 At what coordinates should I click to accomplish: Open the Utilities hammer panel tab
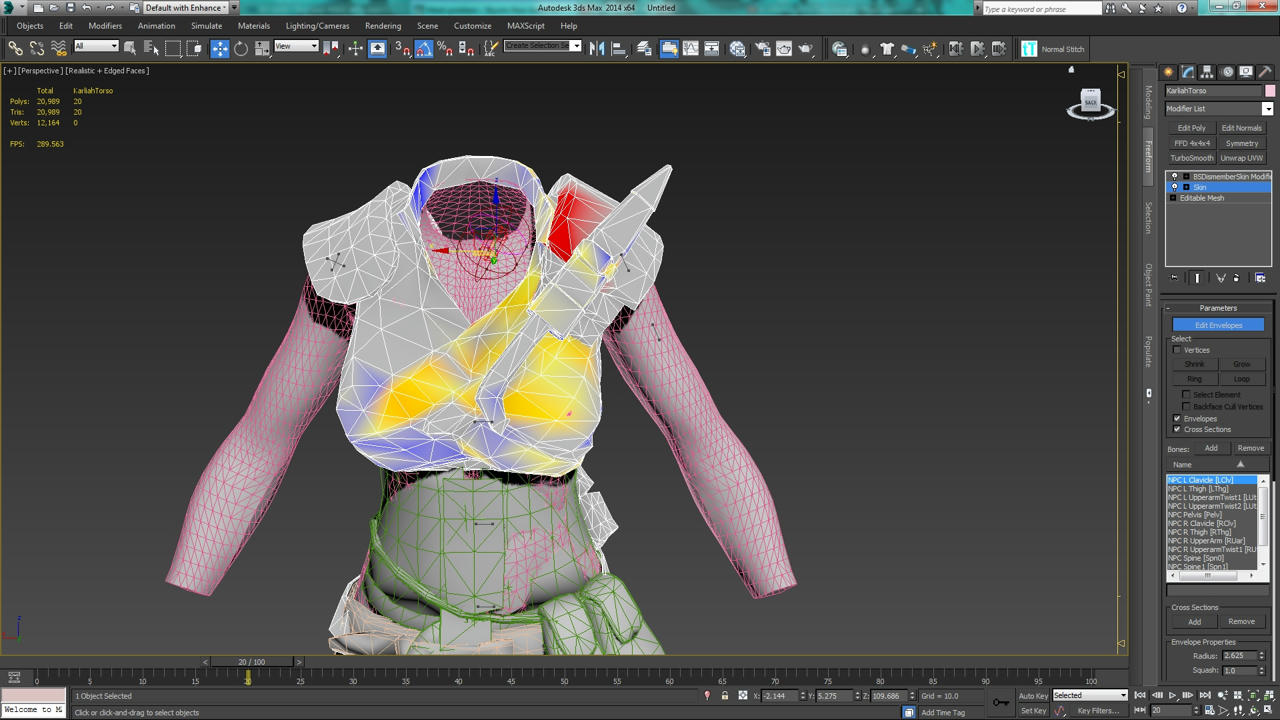pos(1264,72)
